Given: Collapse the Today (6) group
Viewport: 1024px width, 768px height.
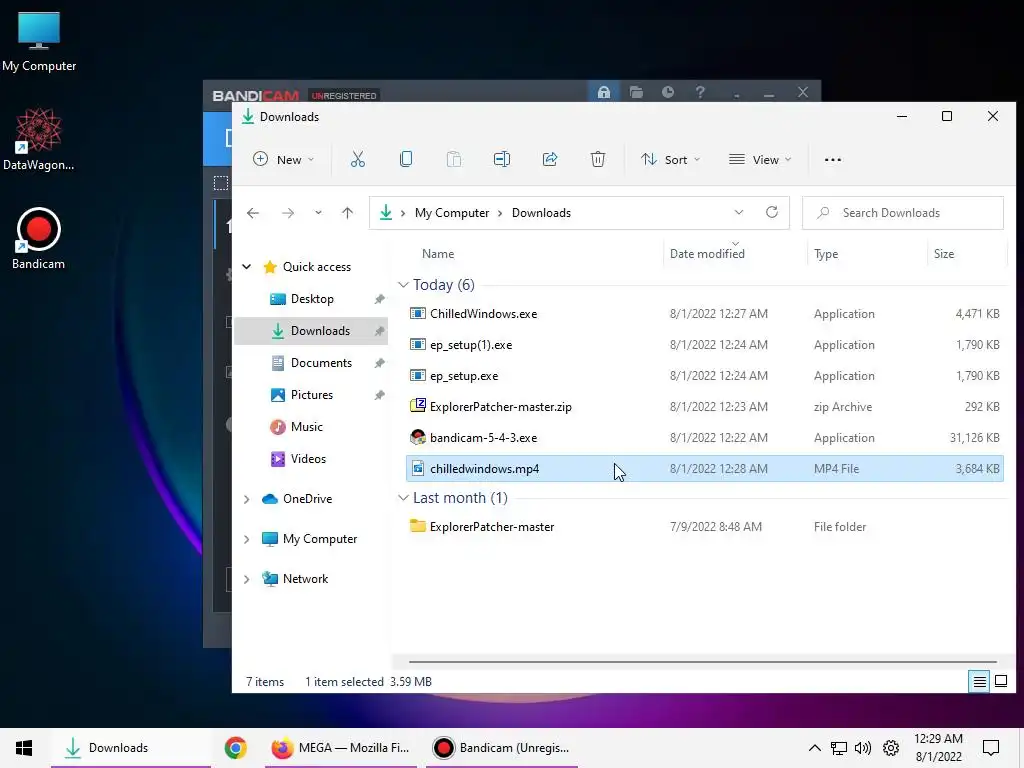Looking at the screenshot, I should (403, 285).
